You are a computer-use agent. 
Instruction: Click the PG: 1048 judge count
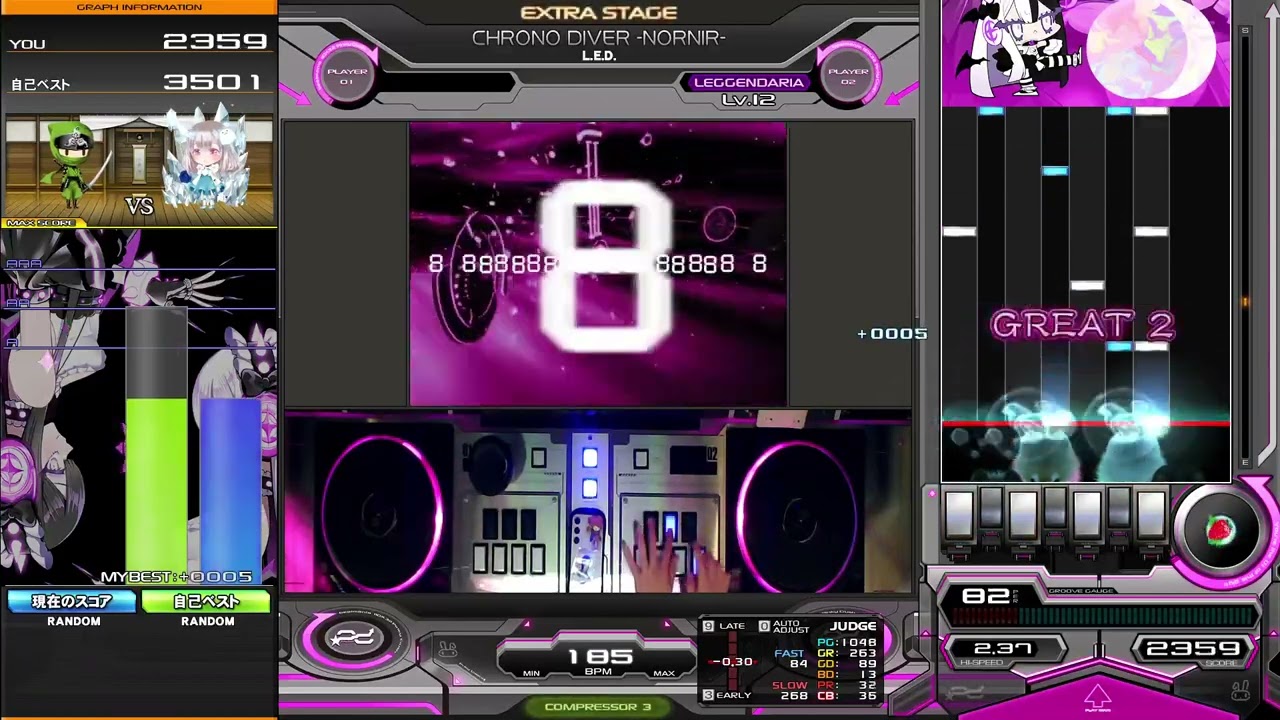[x=846, y=642]
